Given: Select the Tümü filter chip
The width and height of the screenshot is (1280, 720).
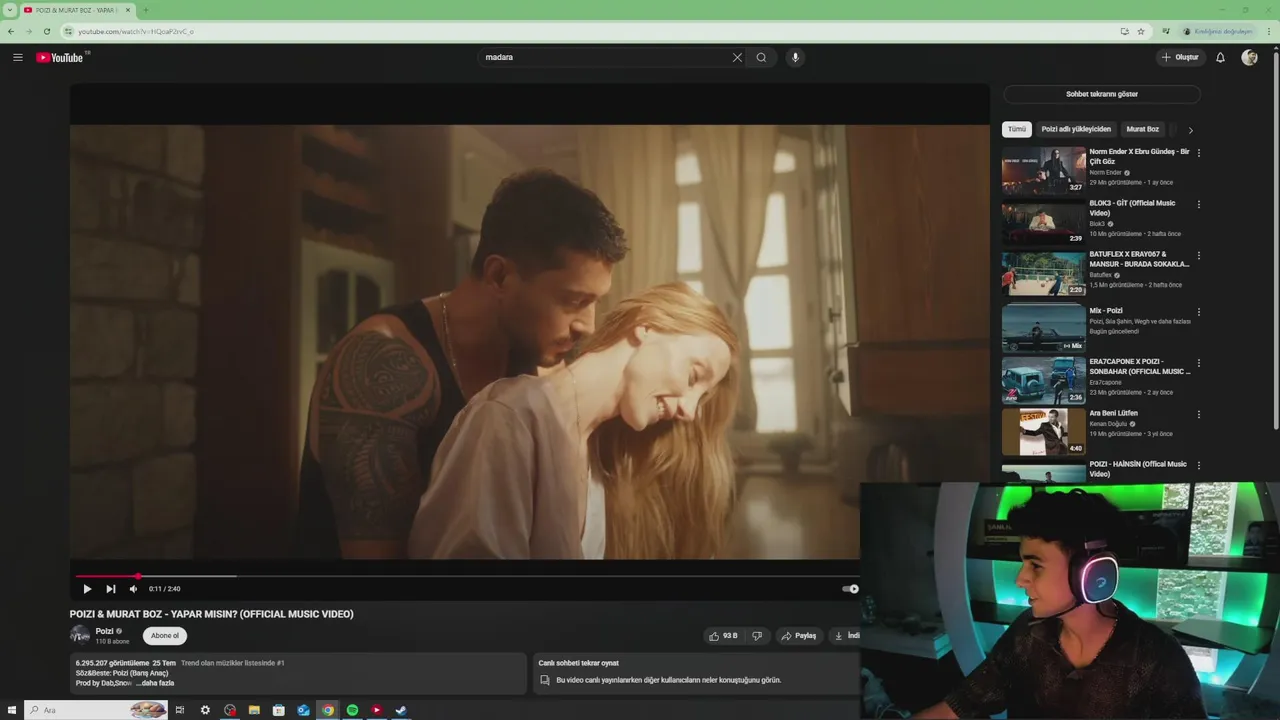Looking at the screenshot, I should click(1017, 129).
